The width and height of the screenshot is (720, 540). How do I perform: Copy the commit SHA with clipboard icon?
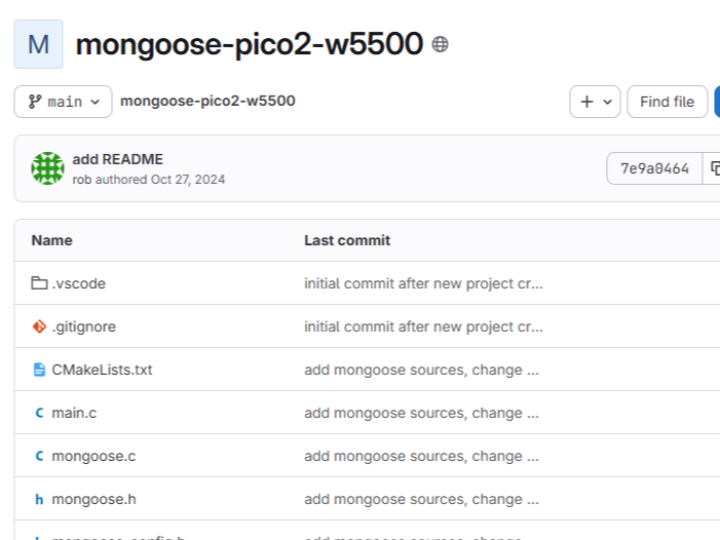[713, 169]
